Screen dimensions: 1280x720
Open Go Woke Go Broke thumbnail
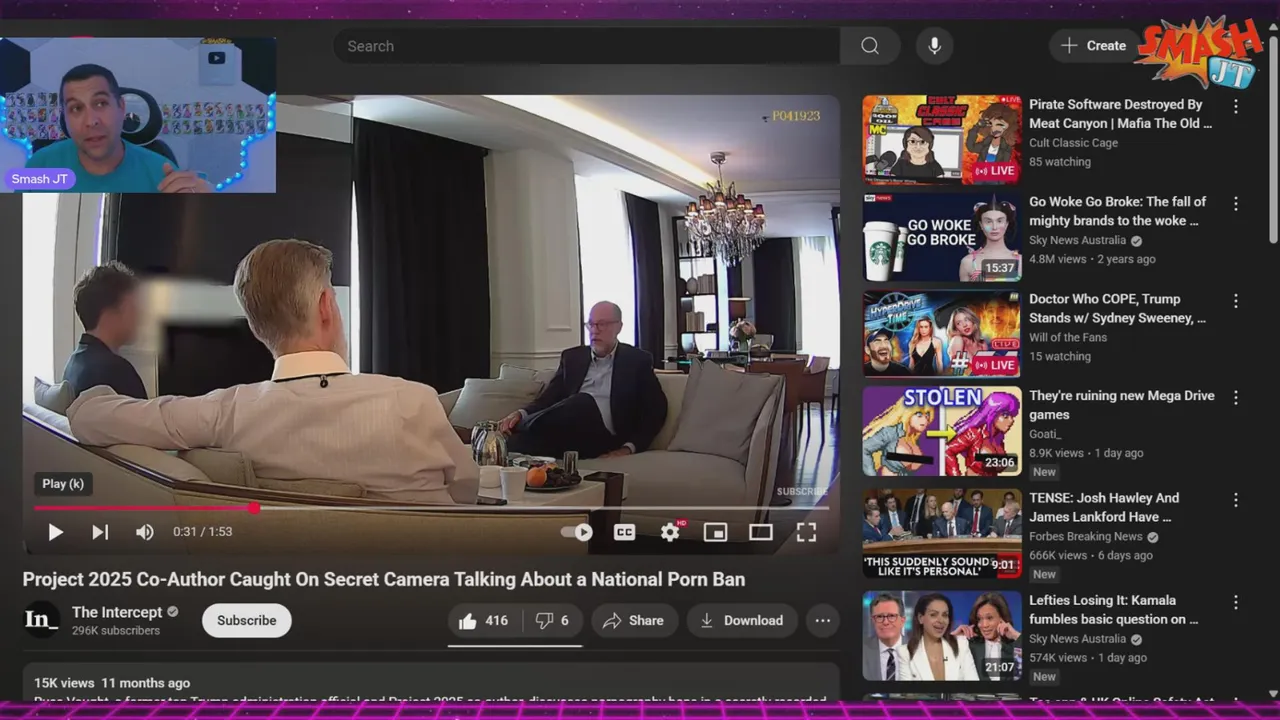pos(942,237)
